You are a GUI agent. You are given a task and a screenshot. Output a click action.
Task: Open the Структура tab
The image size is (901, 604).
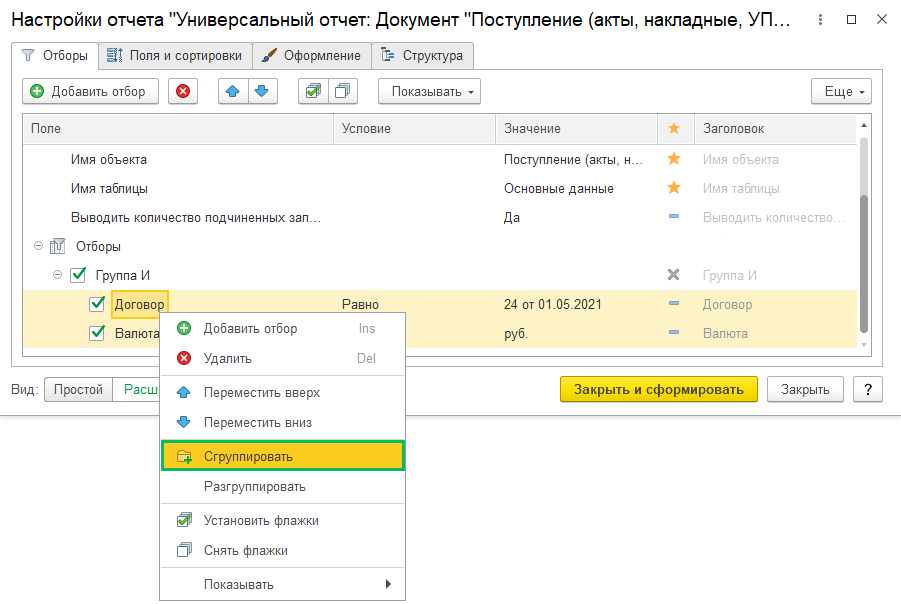422,56
